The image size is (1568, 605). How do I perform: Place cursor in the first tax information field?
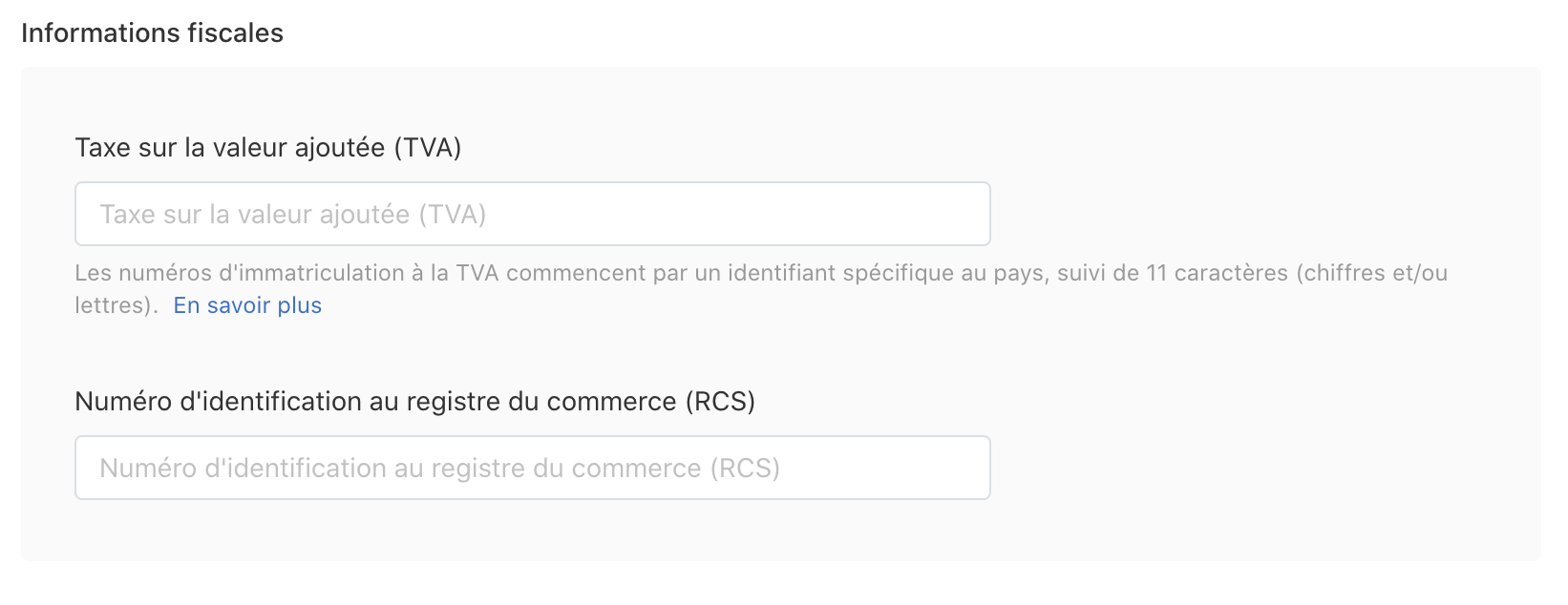(x=533, y=214)
